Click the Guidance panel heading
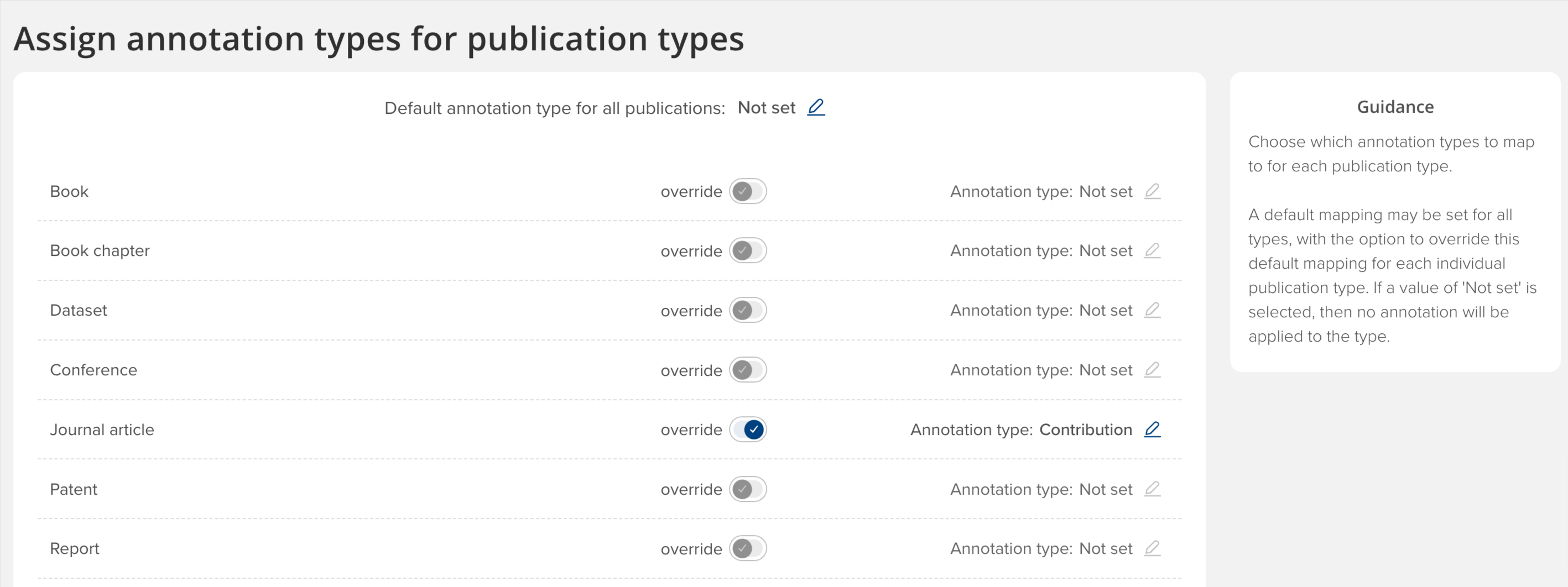The image size is (1568, 587). (x=1395, y=107)
